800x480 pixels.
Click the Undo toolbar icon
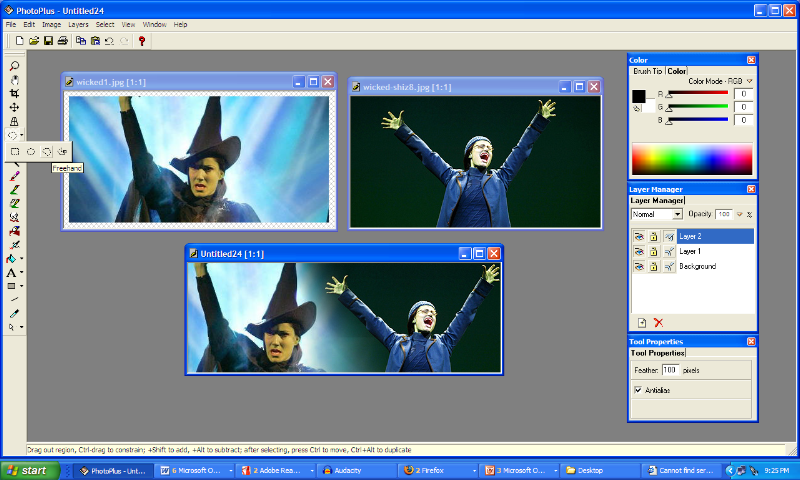coord(109,41)
